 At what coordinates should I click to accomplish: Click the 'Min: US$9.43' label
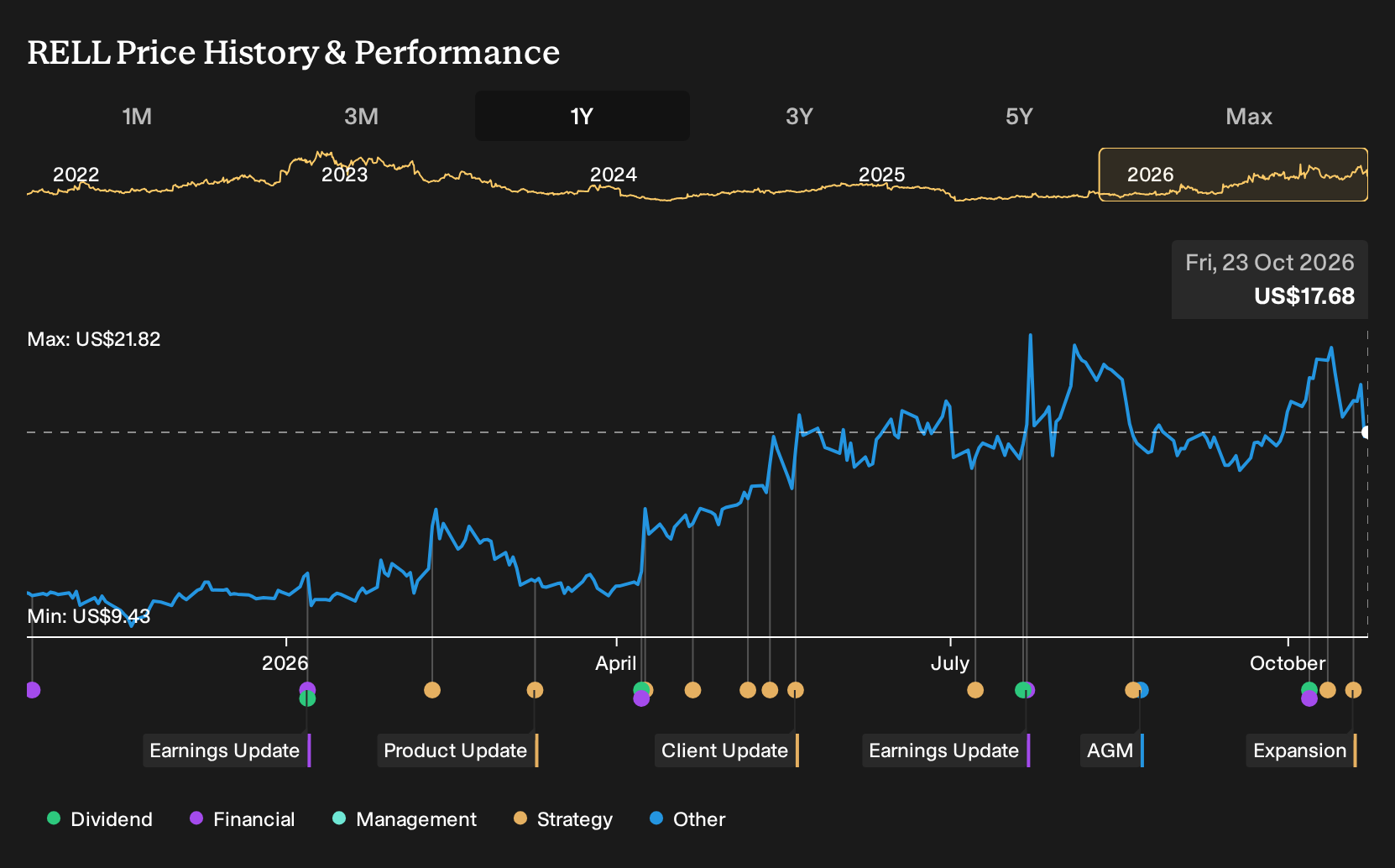click(89, 616)
